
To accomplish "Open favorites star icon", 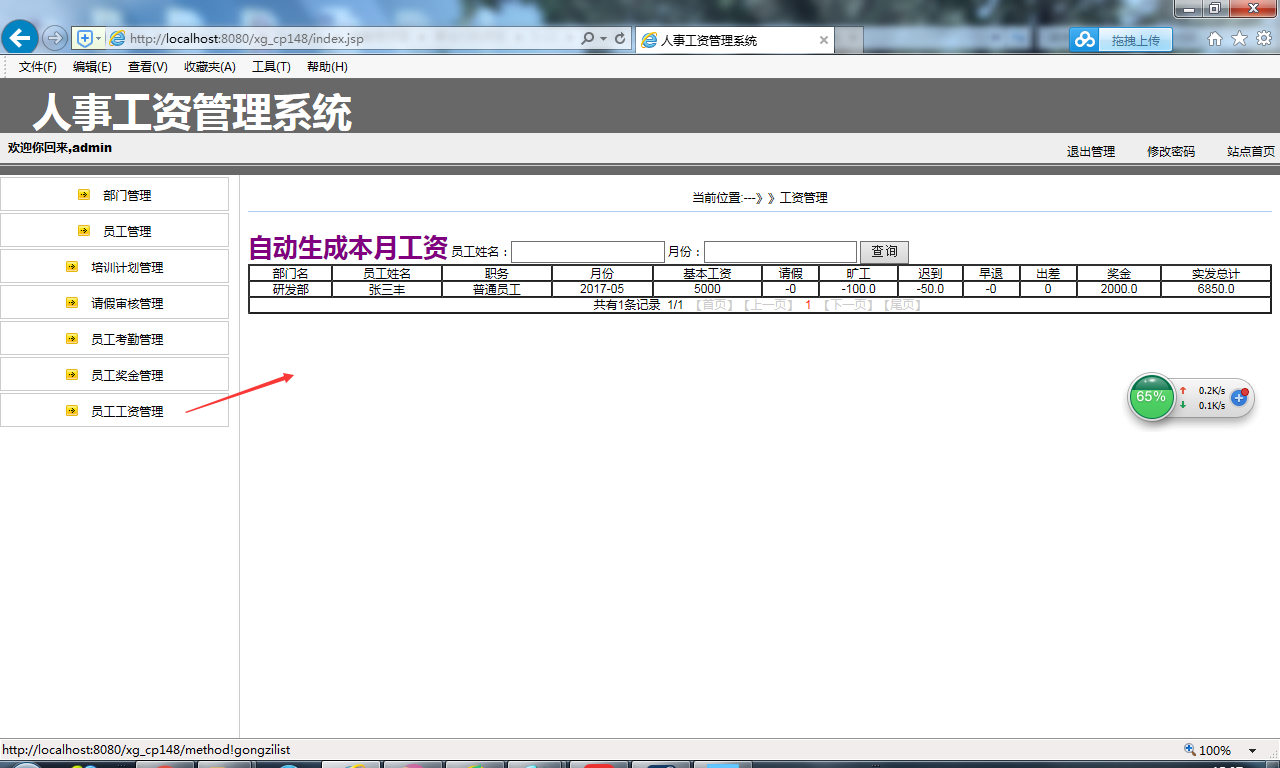I will [x=1239, y=39].
